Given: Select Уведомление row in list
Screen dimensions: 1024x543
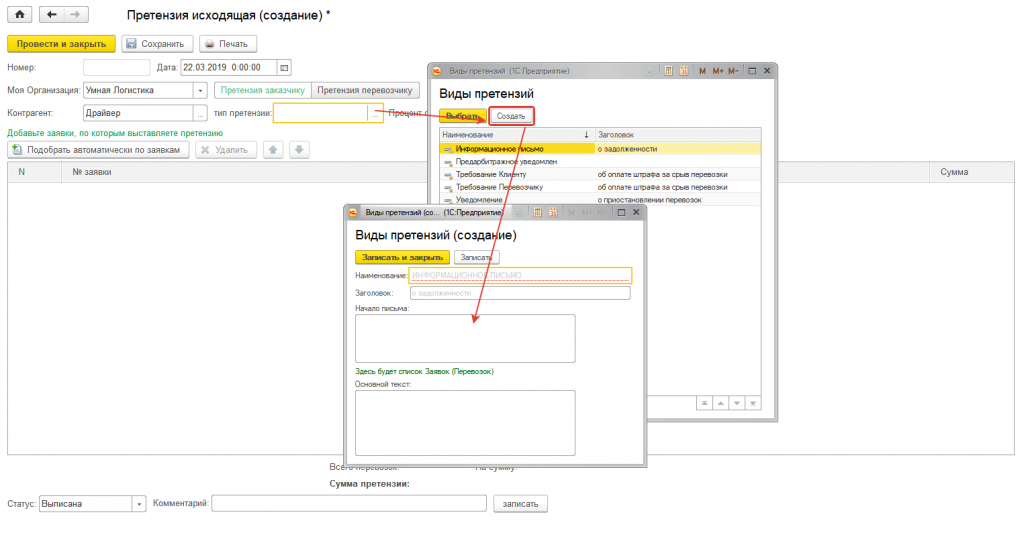Looking at the screenshot, I should [x=600, y=200].
